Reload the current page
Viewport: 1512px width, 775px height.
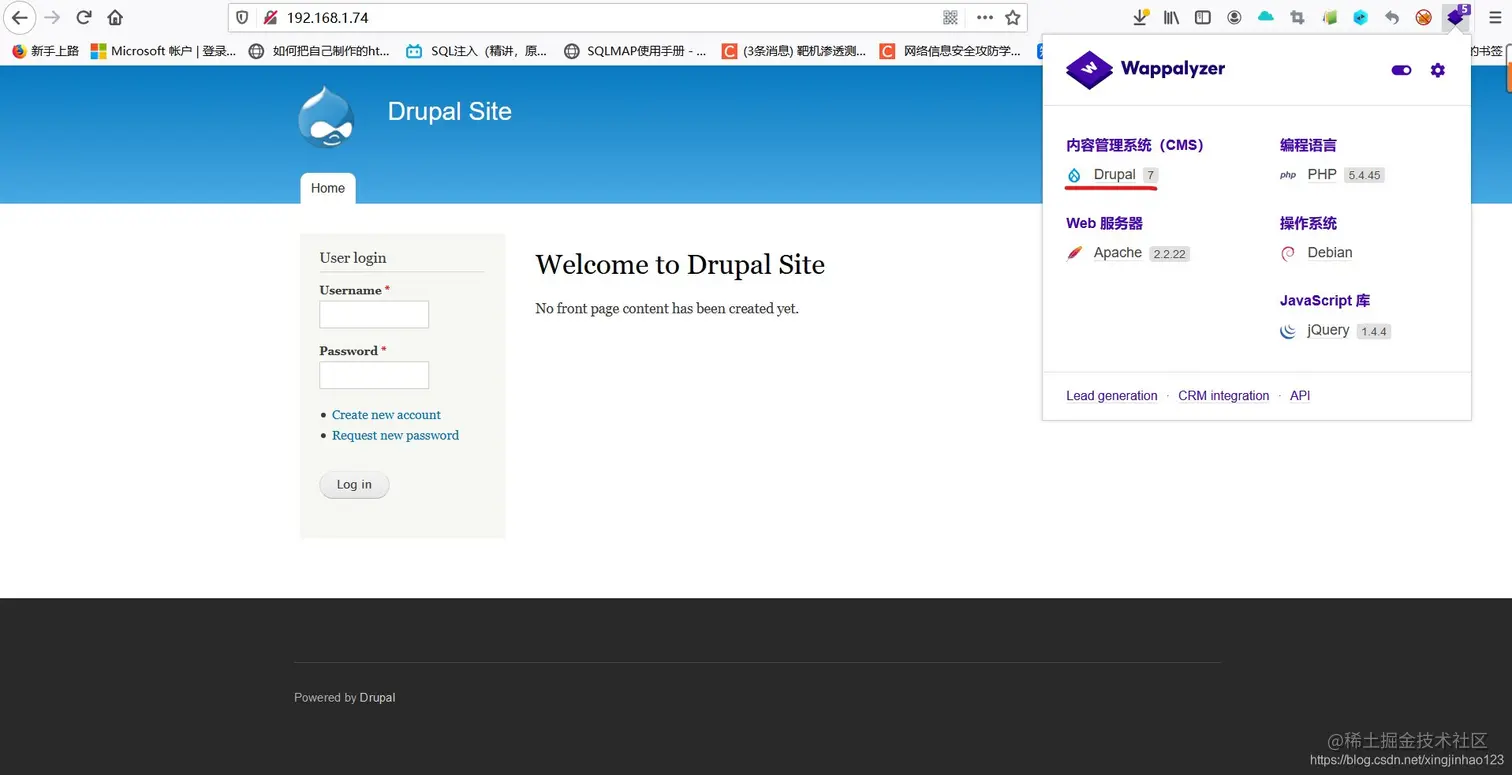click(84, 17)
